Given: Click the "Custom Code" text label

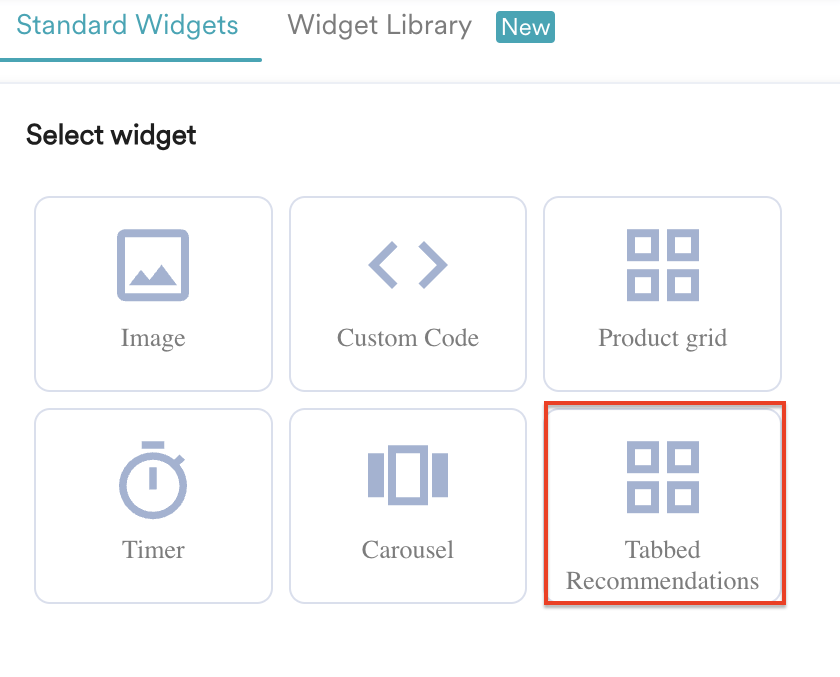Looking at the screenshot, I should [x=408, y=338].
